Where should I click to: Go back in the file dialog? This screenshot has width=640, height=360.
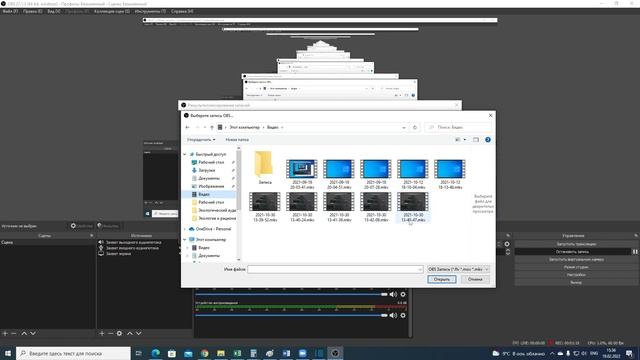[x=188, y=127]
